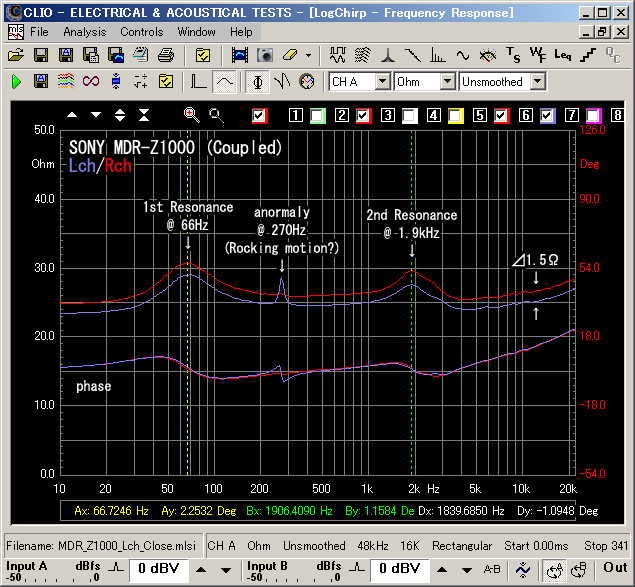Open the File menu
This screenshot has height=587, width=635.
[x=39, y=32]
